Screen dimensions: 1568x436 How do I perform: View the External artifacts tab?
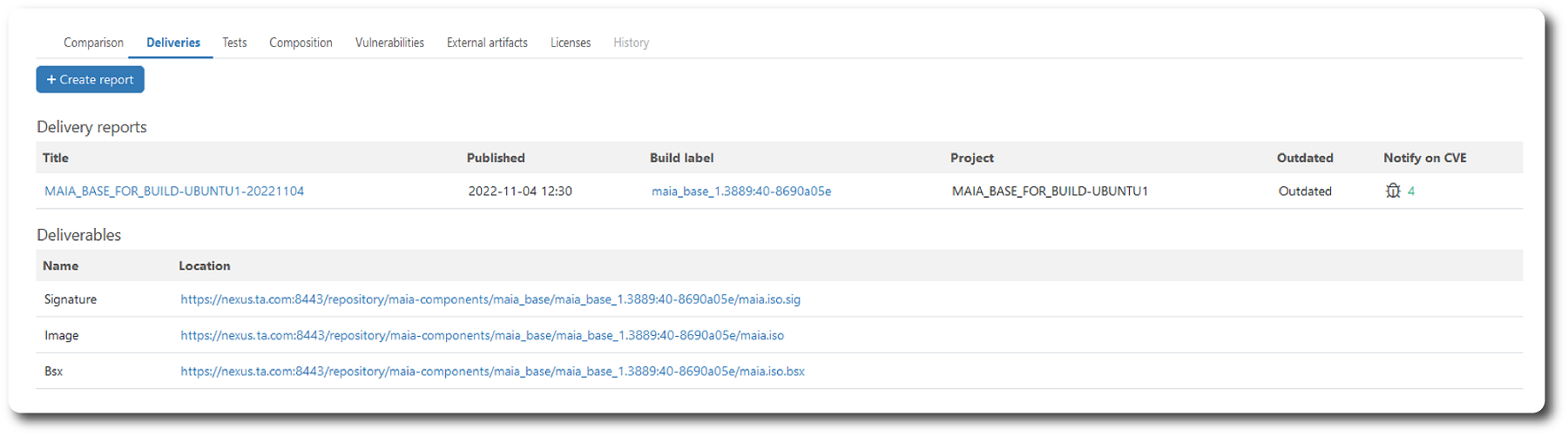(x=487, y=43)
